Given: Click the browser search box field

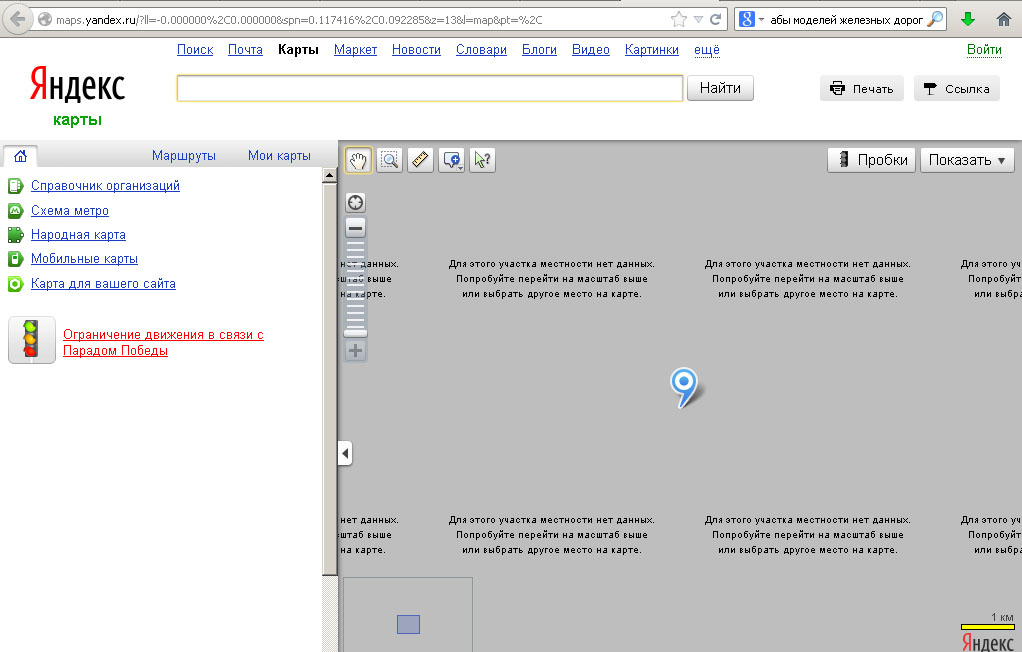Looking at the screenshot, I should coord(846,20).
